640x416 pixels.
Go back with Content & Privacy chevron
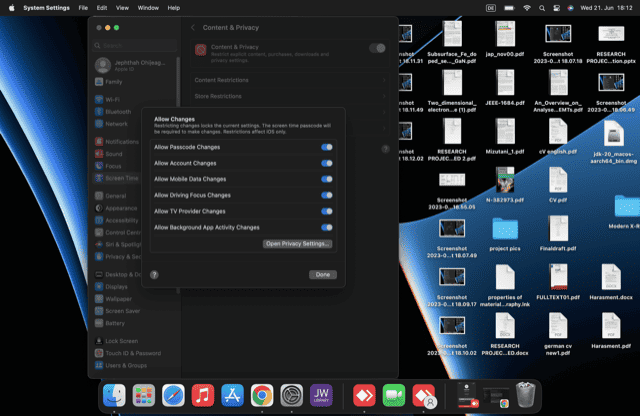(193, 27)
